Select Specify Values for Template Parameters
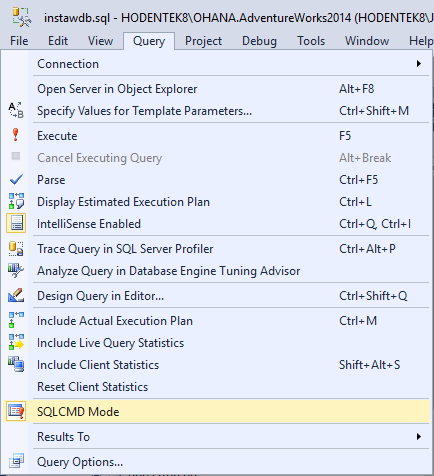 [x=216, y=111]
